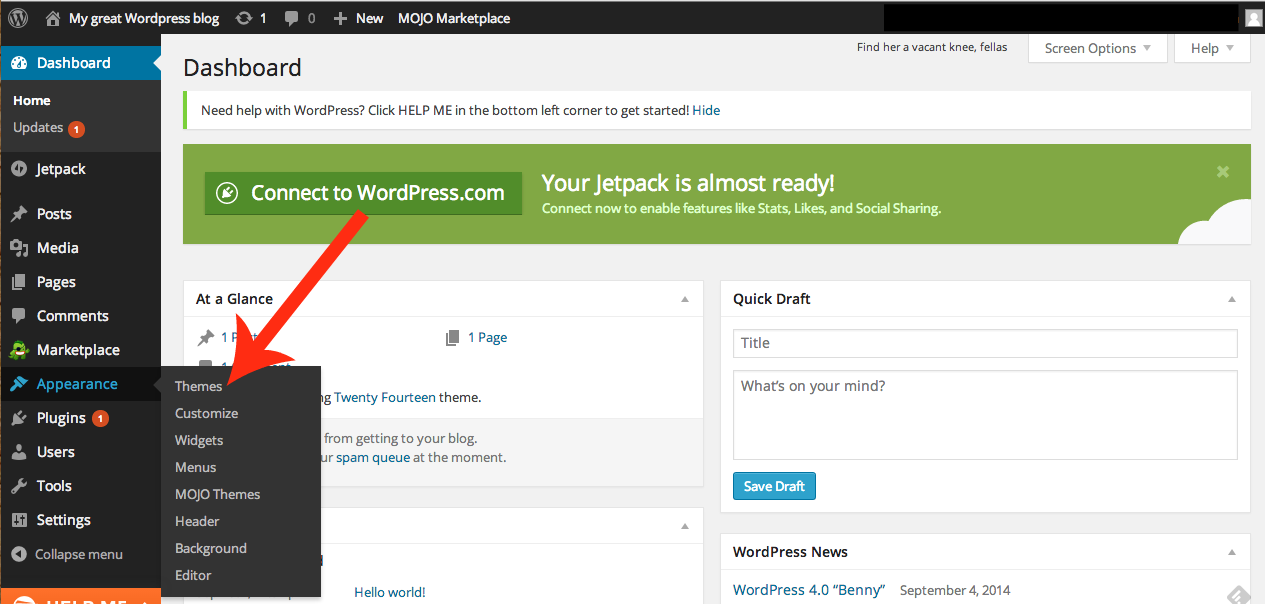Image resolution: width=1265 pixels, height=604 pixels.
Task: Click the Users person icon in sidebar
Action: point(18,452)
